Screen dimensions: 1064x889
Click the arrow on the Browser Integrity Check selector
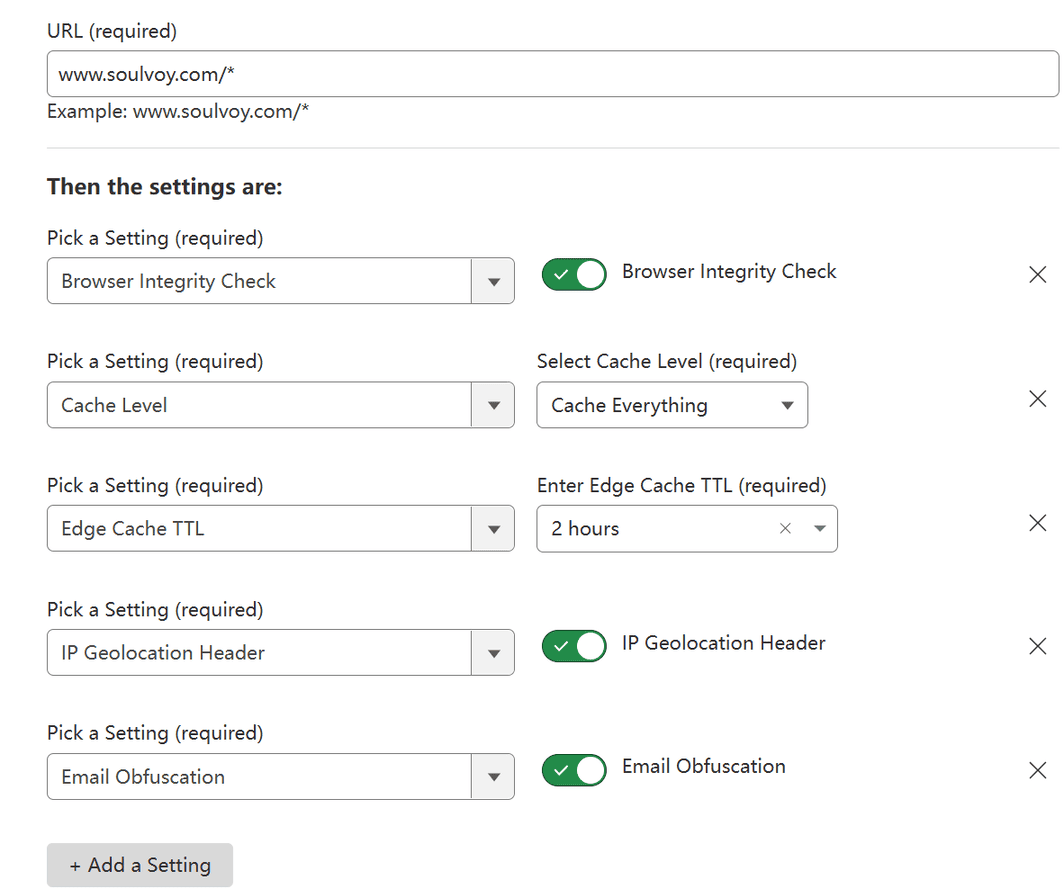pyautogui.click(x=494, y=281)
